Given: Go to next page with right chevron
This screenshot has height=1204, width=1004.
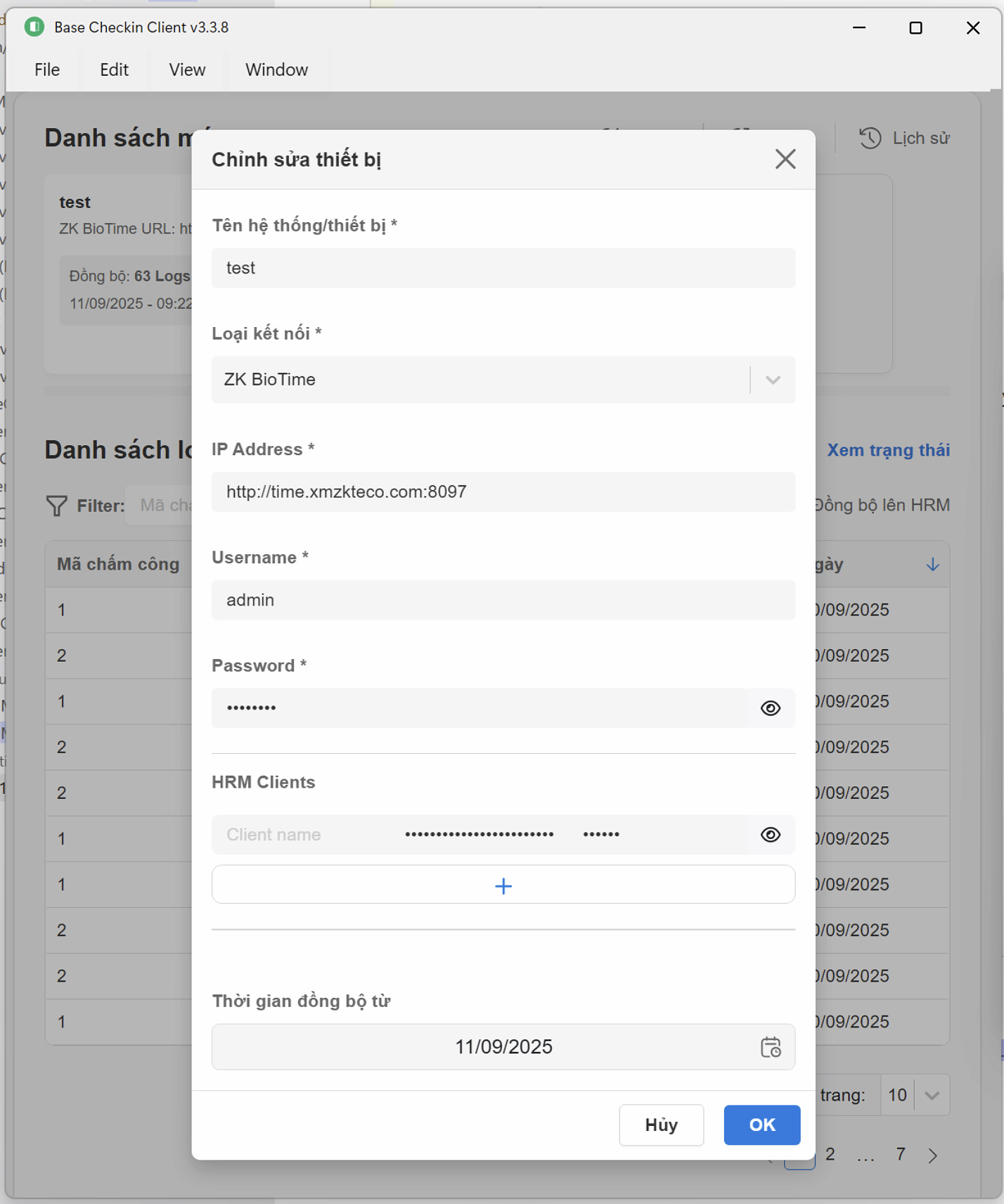Looking at the screenshot, I should tap(932, 1155).
